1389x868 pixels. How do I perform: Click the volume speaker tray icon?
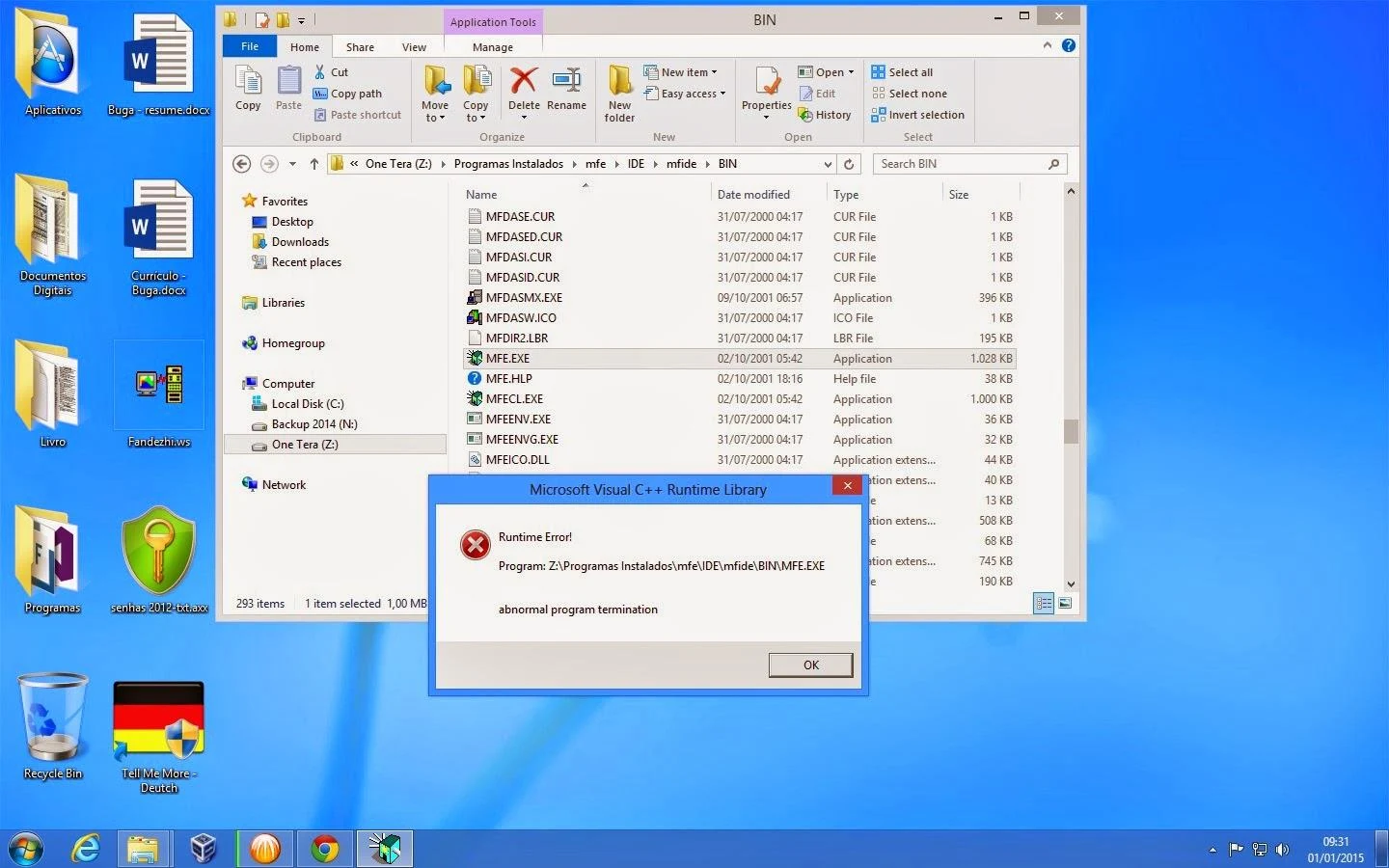[1282, 850]
